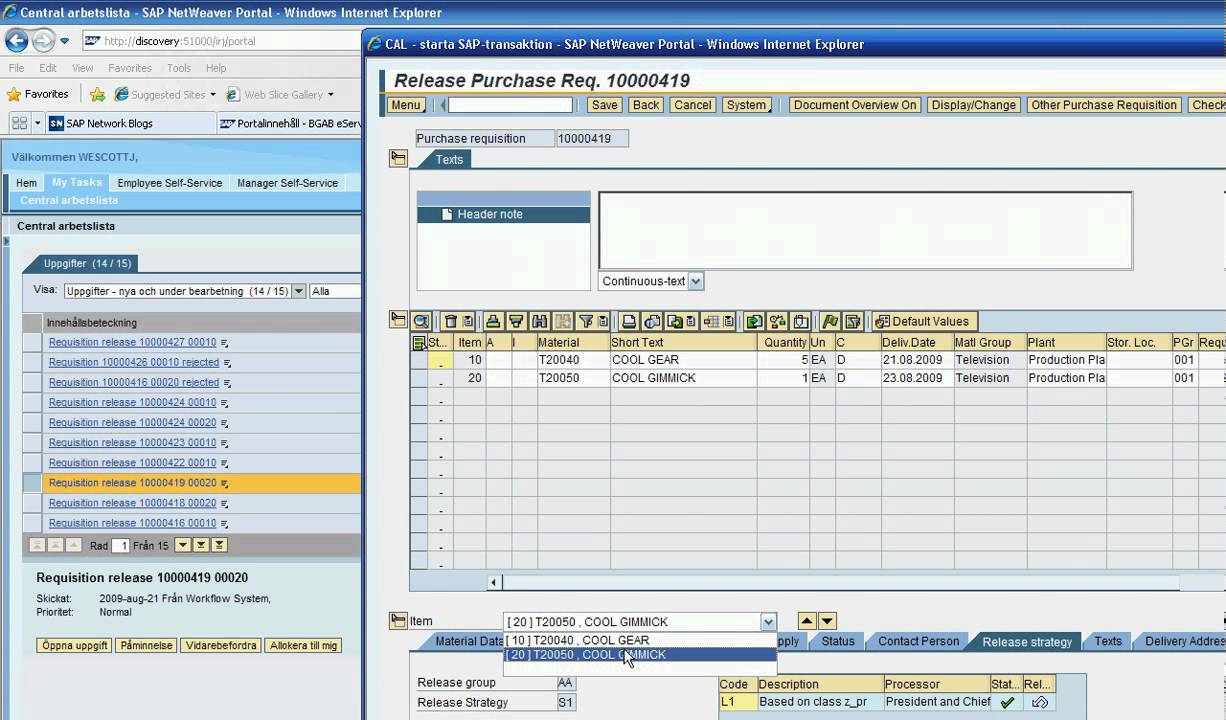
Task: Open action menu icon for Requisition release 10000427
Action: (225, 343)
